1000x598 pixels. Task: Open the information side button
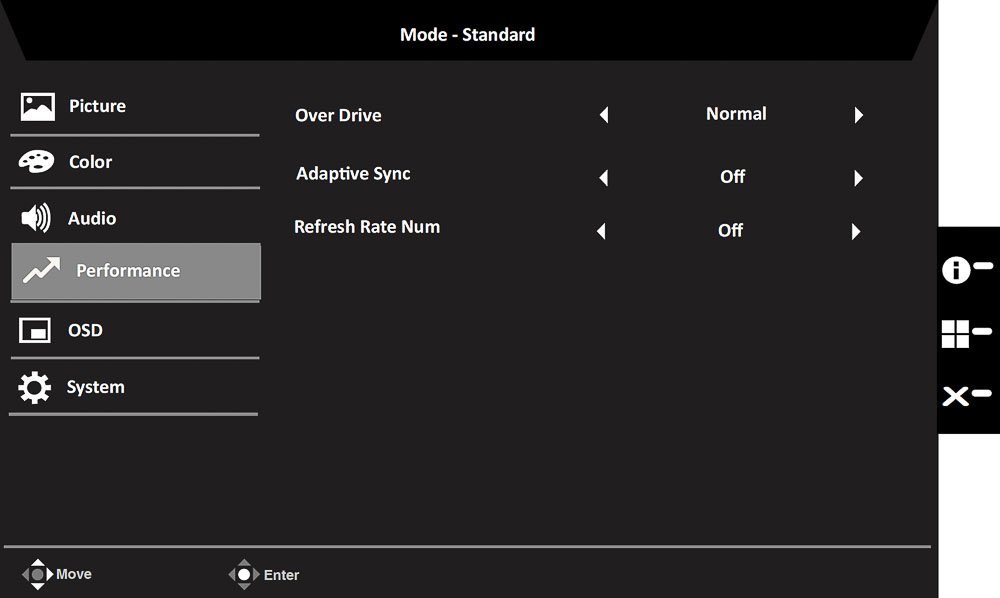pos(966,270)
